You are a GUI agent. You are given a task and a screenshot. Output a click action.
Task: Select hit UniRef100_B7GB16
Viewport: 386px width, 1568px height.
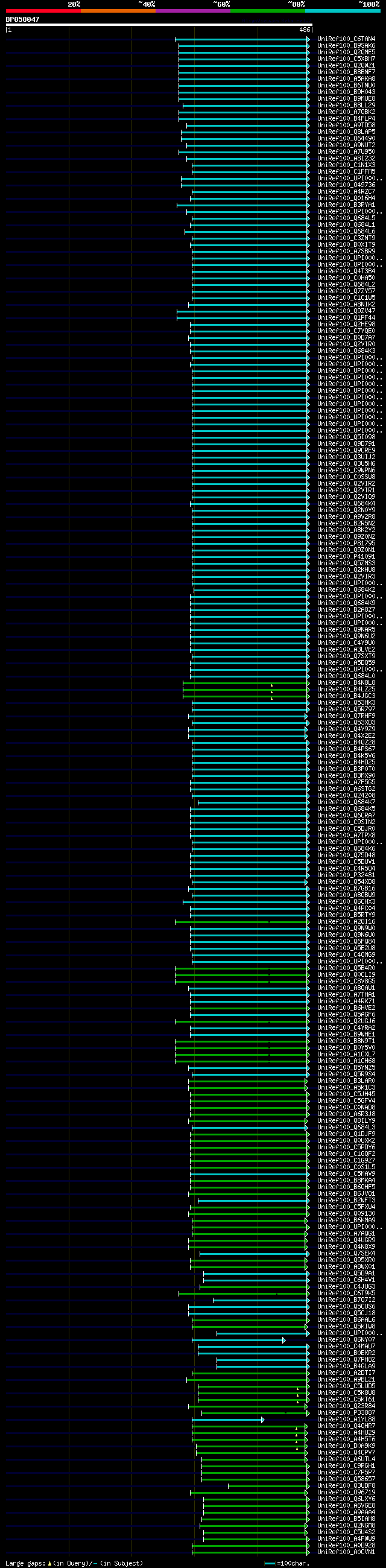coord(346,889)
